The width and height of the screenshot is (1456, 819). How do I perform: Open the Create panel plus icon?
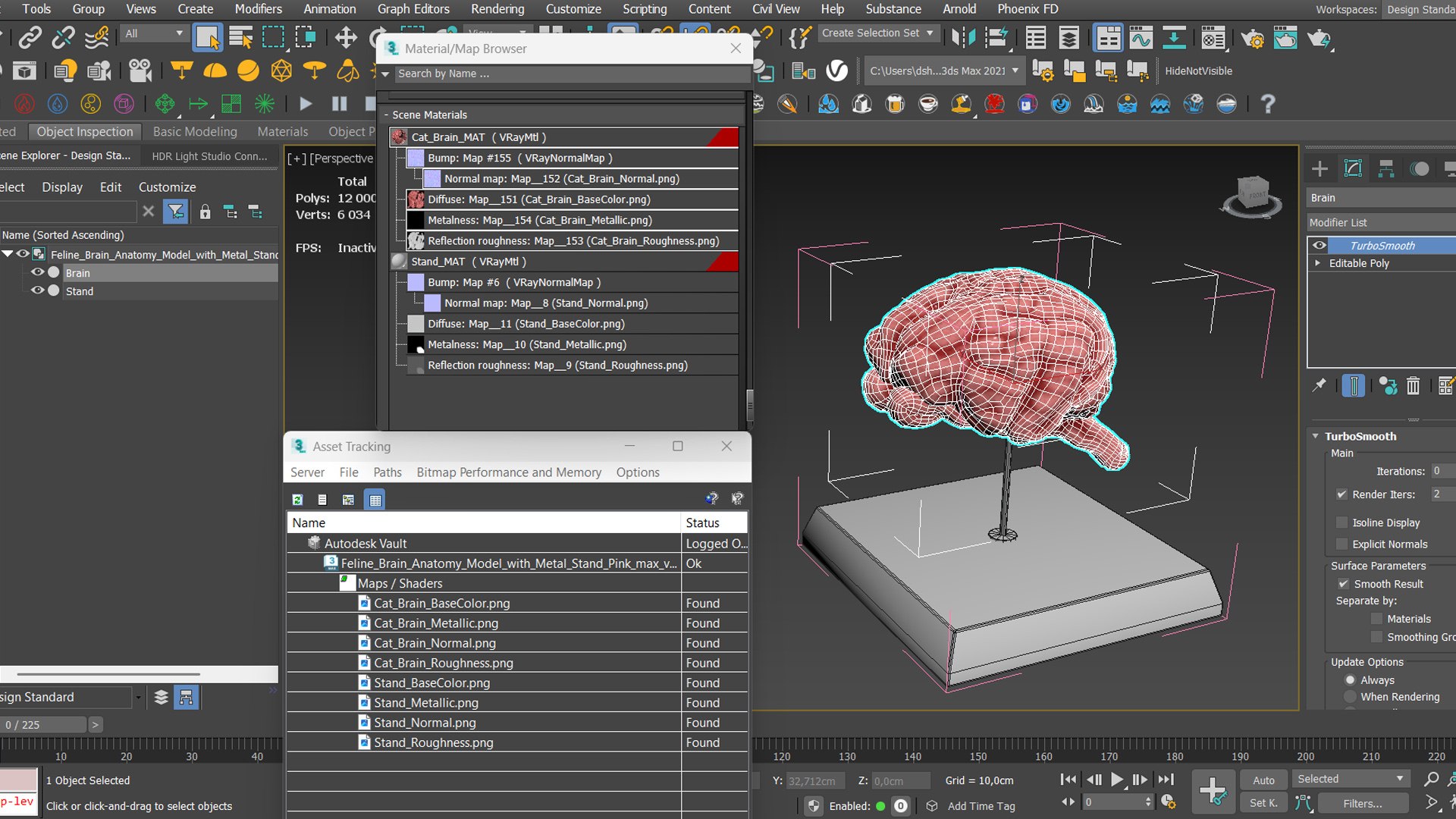[1319, 168]
